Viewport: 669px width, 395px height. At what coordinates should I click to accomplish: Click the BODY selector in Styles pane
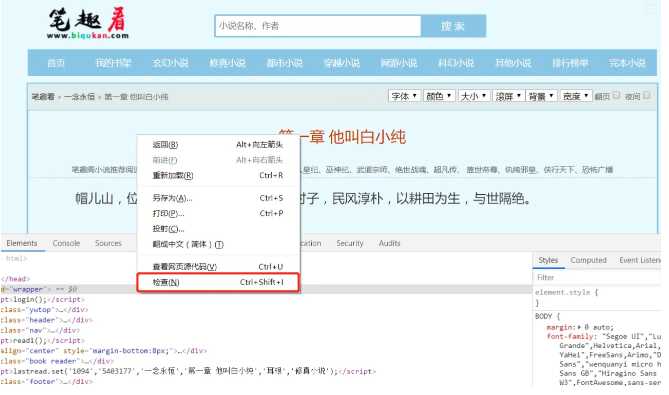click(x=544, y=317)
